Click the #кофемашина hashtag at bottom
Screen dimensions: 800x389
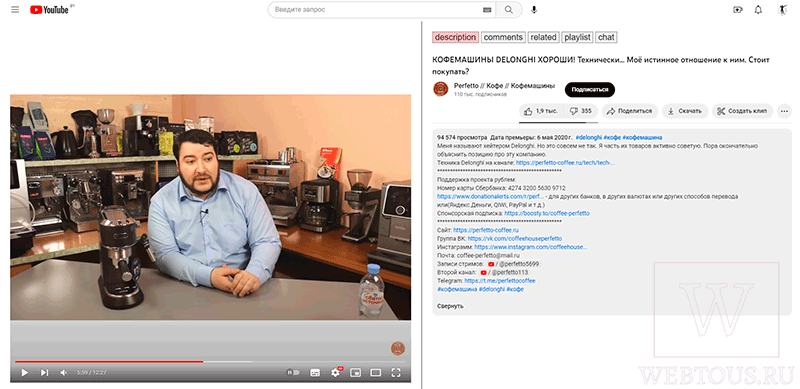(457, 289)
